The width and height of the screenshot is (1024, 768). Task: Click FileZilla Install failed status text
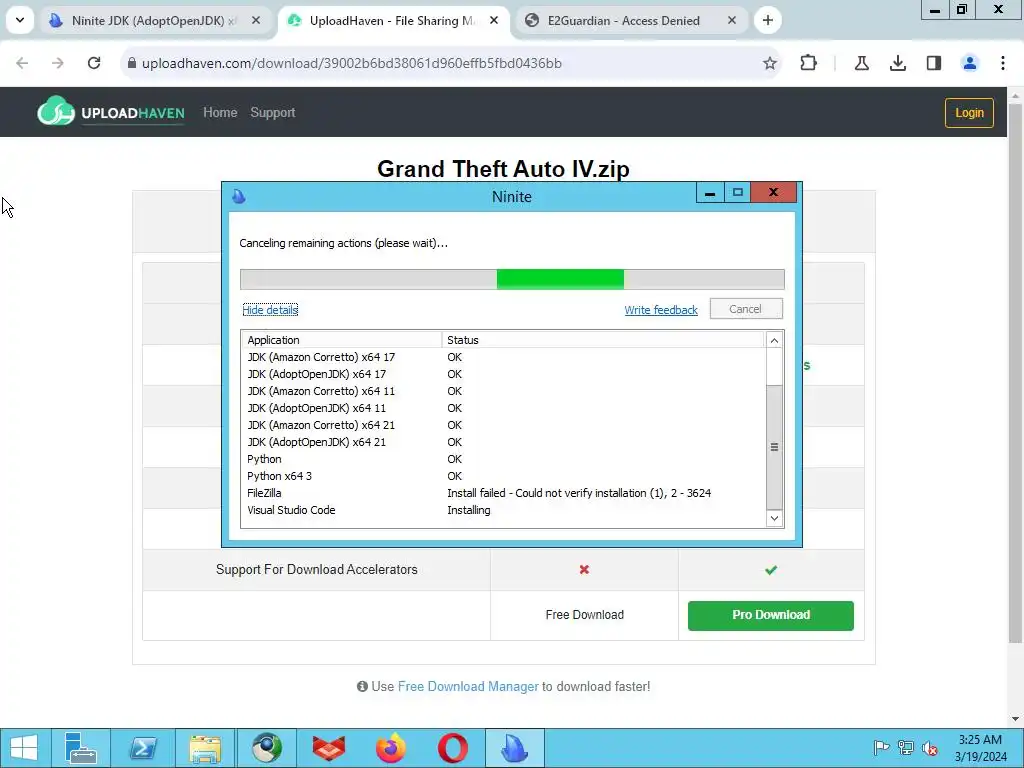[x=579, y=493]
